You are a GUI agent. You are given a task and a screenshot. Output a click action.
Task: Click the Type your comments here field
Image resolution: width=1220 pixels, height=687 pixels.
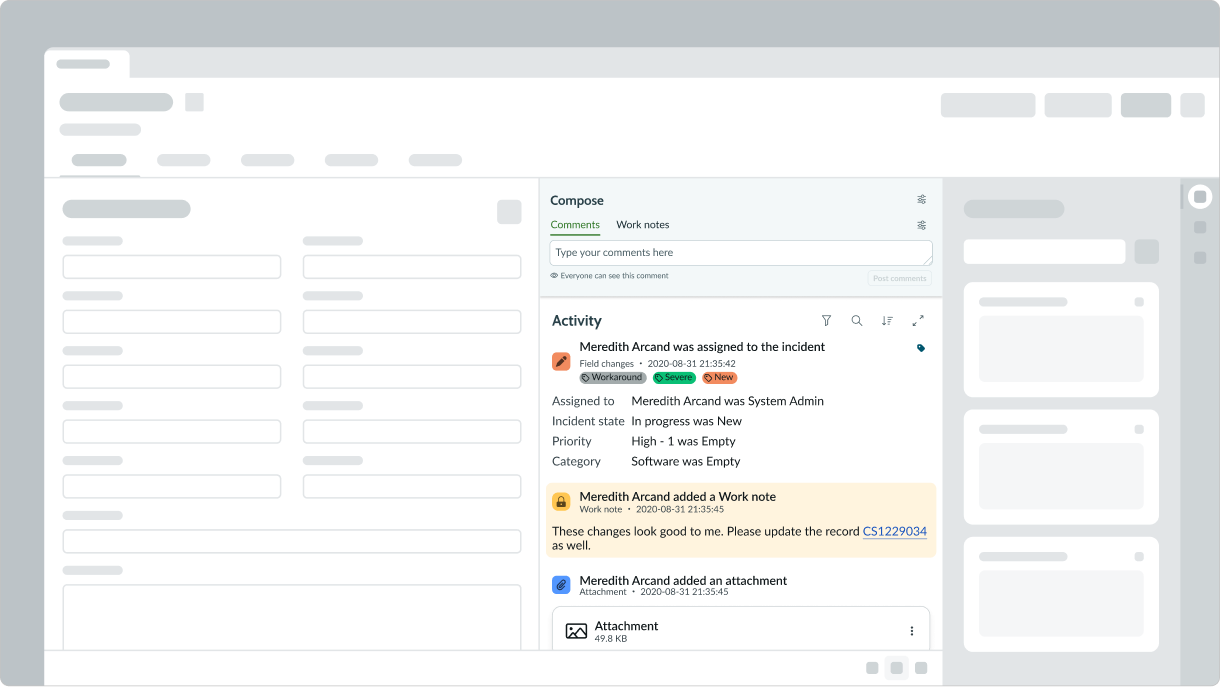[741, 253]
